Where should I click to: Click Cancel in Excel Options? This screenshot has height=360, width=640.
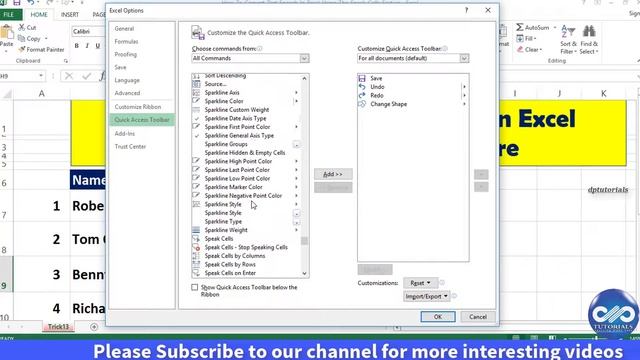478,316
